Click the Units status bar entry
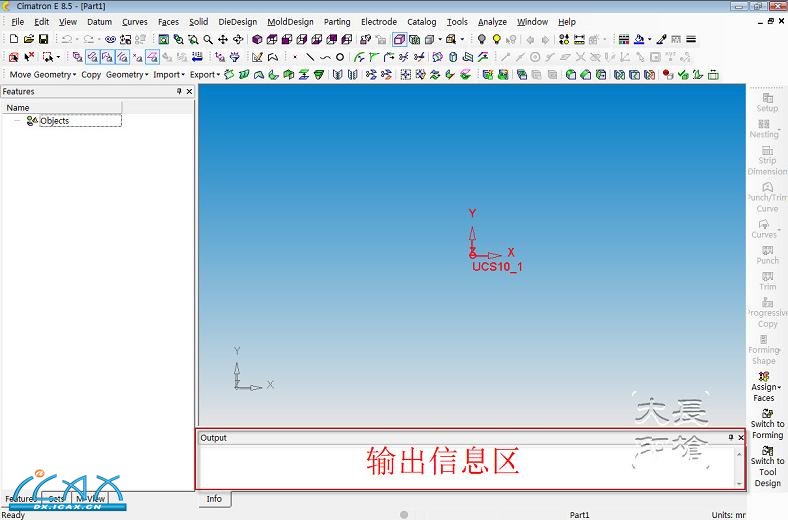 pyautogui.click(x=729, y=514)
